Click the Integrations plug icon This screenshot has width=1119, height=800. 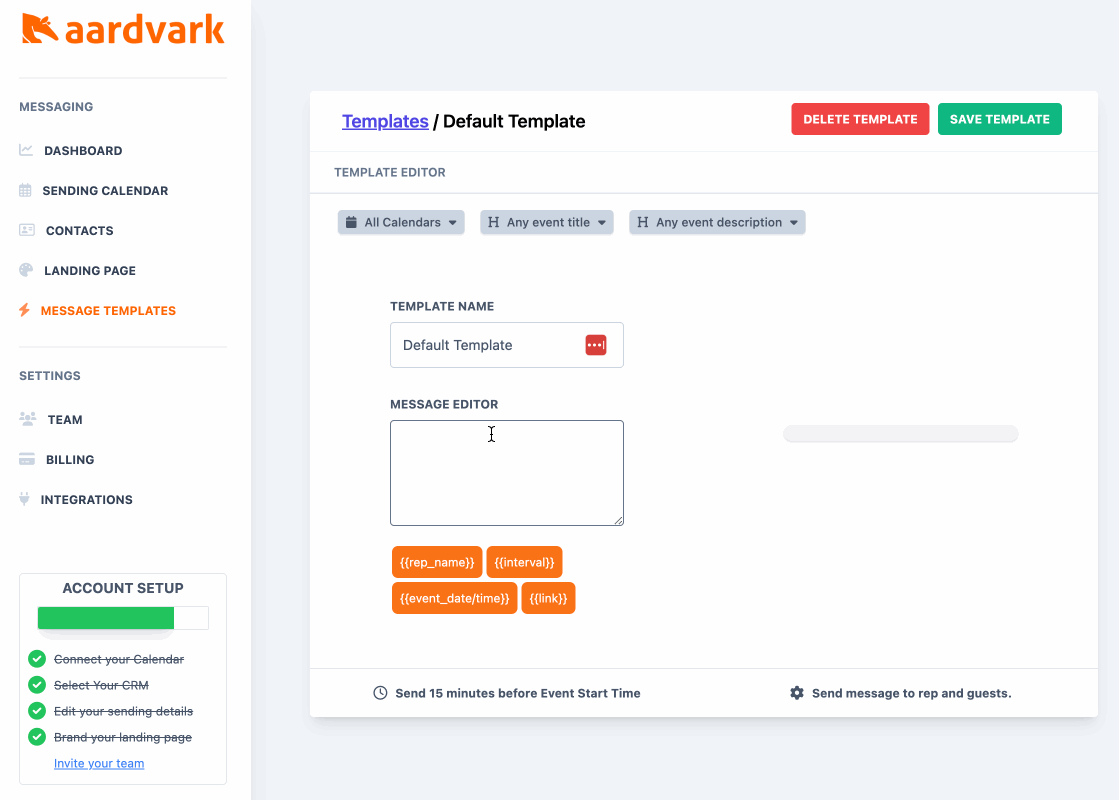(25, 499)
